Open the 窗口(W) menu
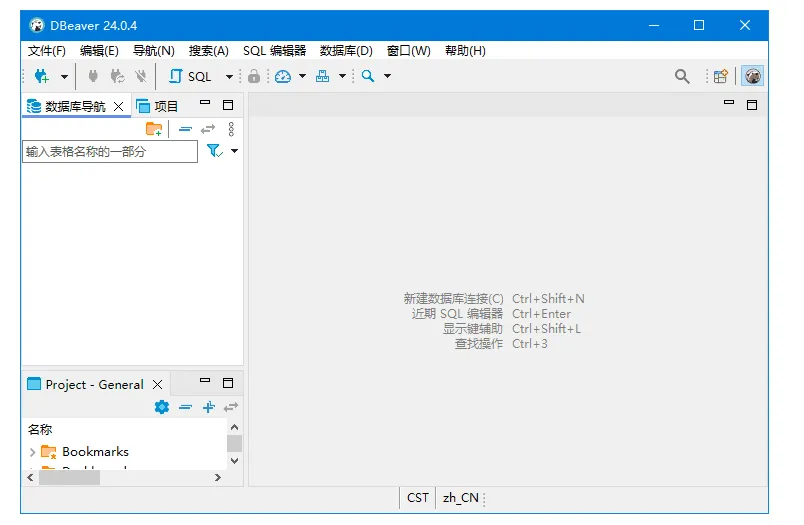 409,51
